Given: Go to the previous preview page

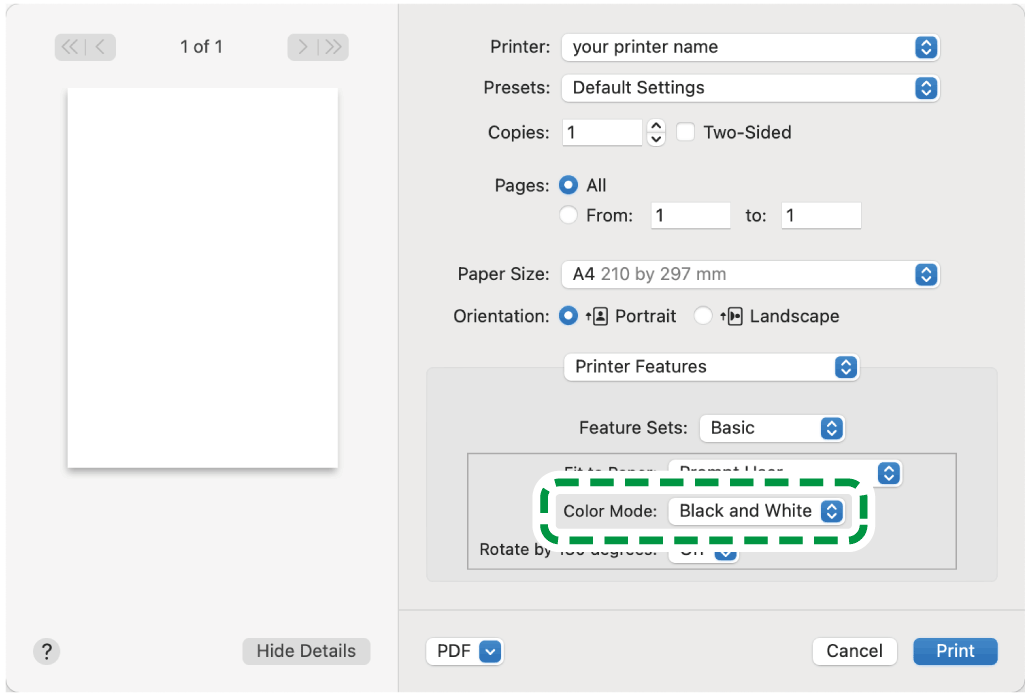Looking at the screenshot, I should (x=100, y=47).
